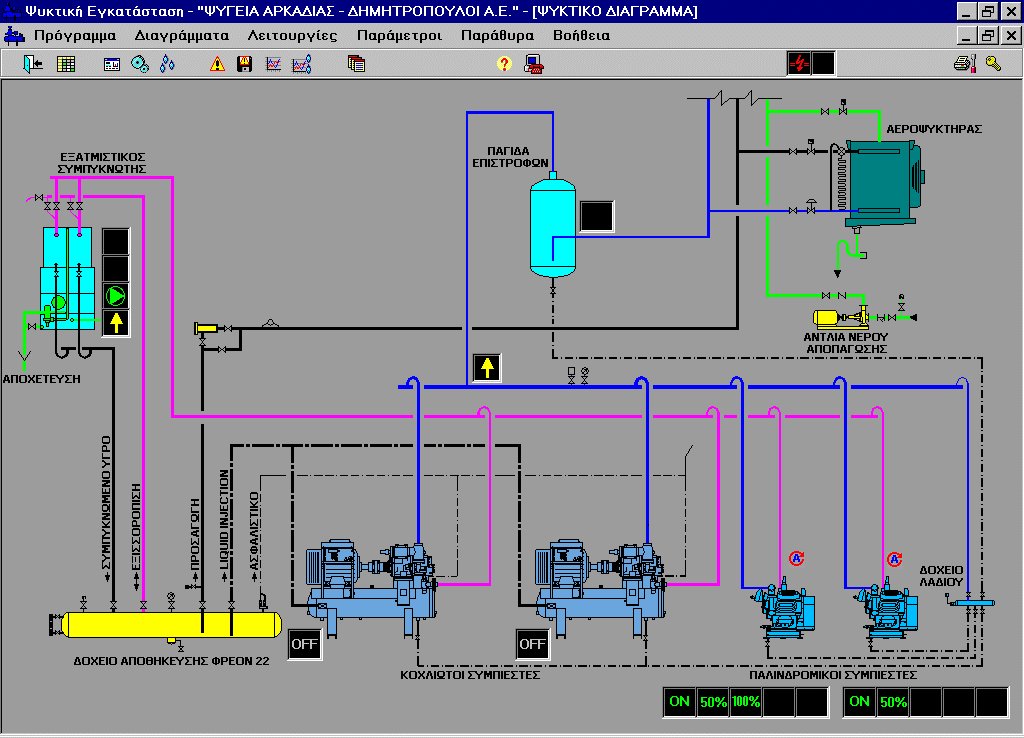Open the Λειτουργίες menu
1024x738 pixels.
(x=292, y=35)
